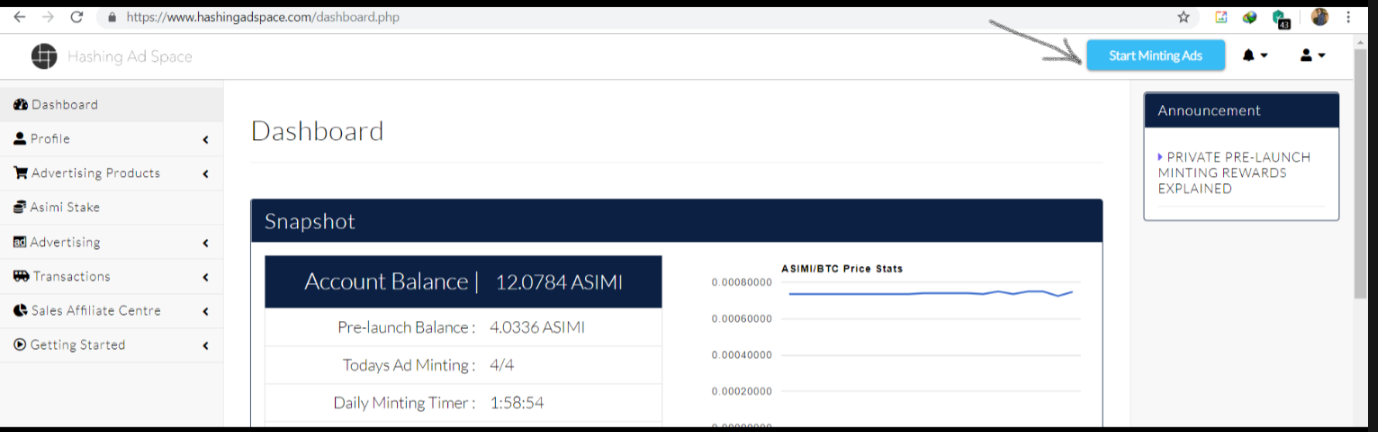Click the '0.00040000' chart axis label
Viewport: 1378px width, 432px height.
click(741, 355)
